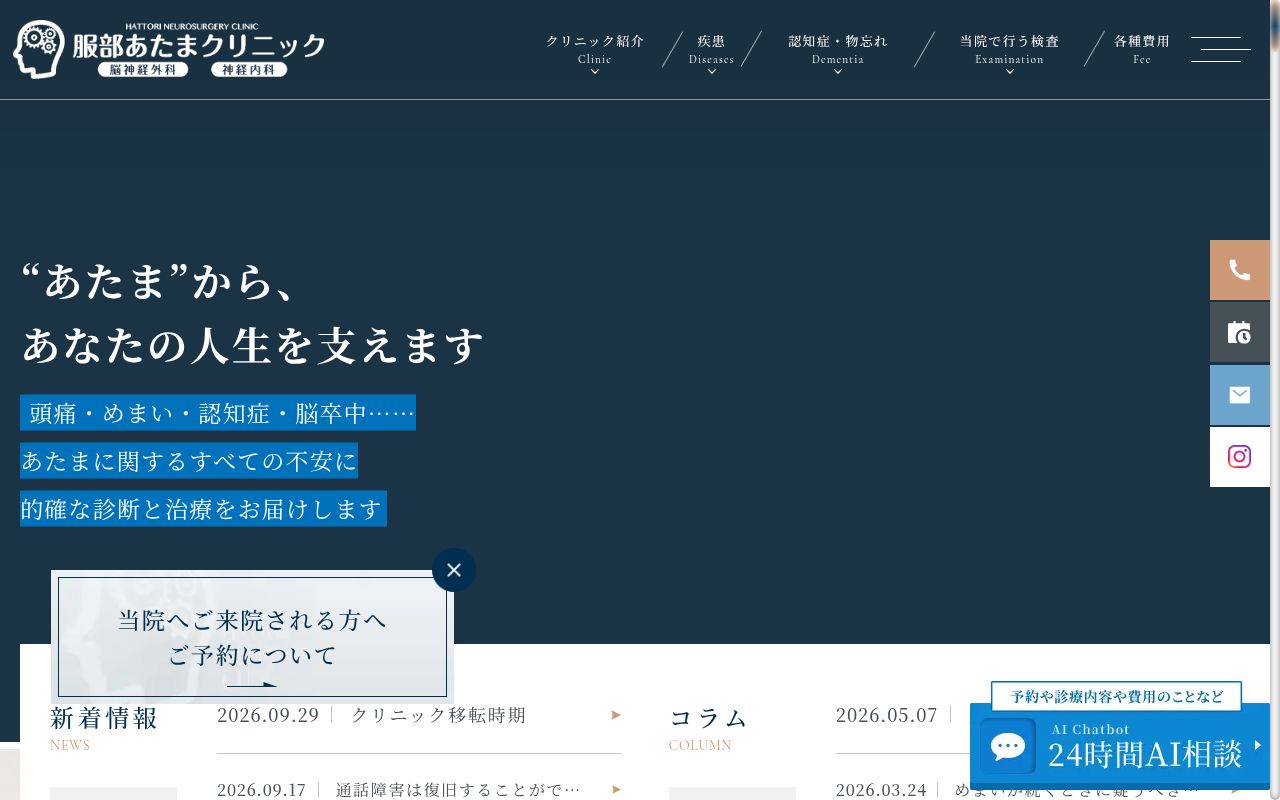1280x800 pixels.
Task: Open news item クリニック移転時期
Action: pos(438,715)
